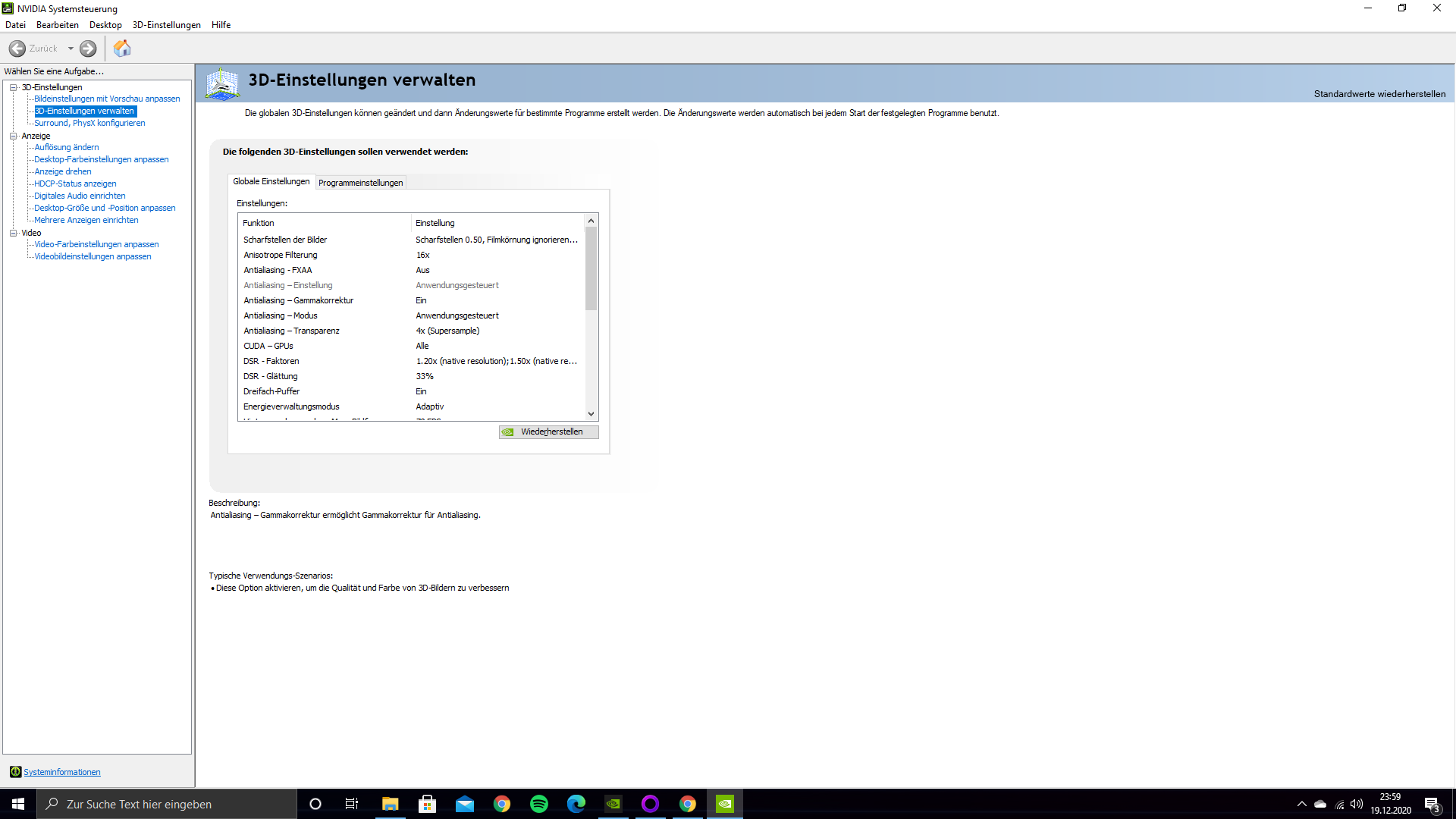Collapse the Video tree node

pyautogui.click(x=14, y=233)
